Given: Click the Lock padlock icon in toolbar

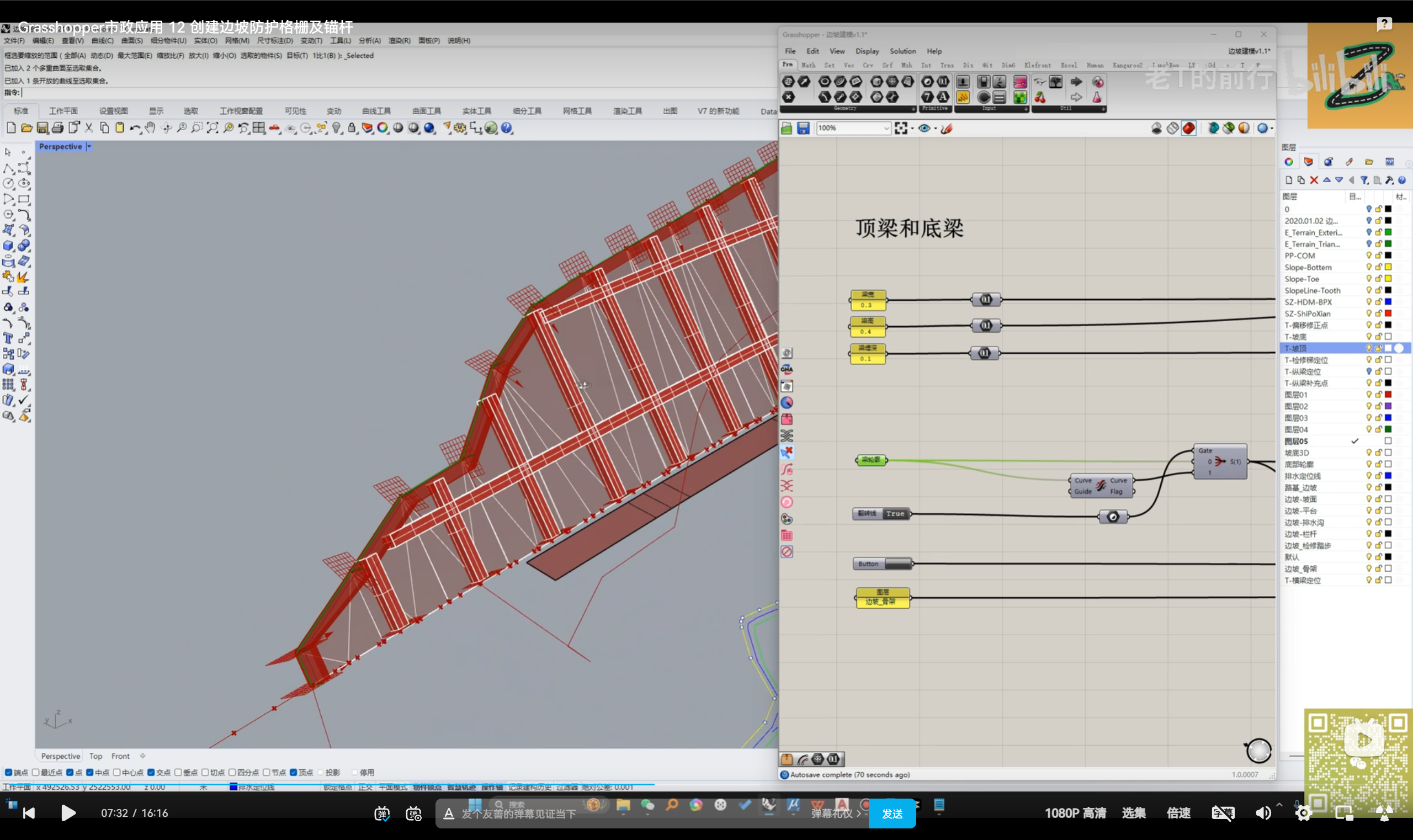Looking at the screenshot, I should pos(352,128).
